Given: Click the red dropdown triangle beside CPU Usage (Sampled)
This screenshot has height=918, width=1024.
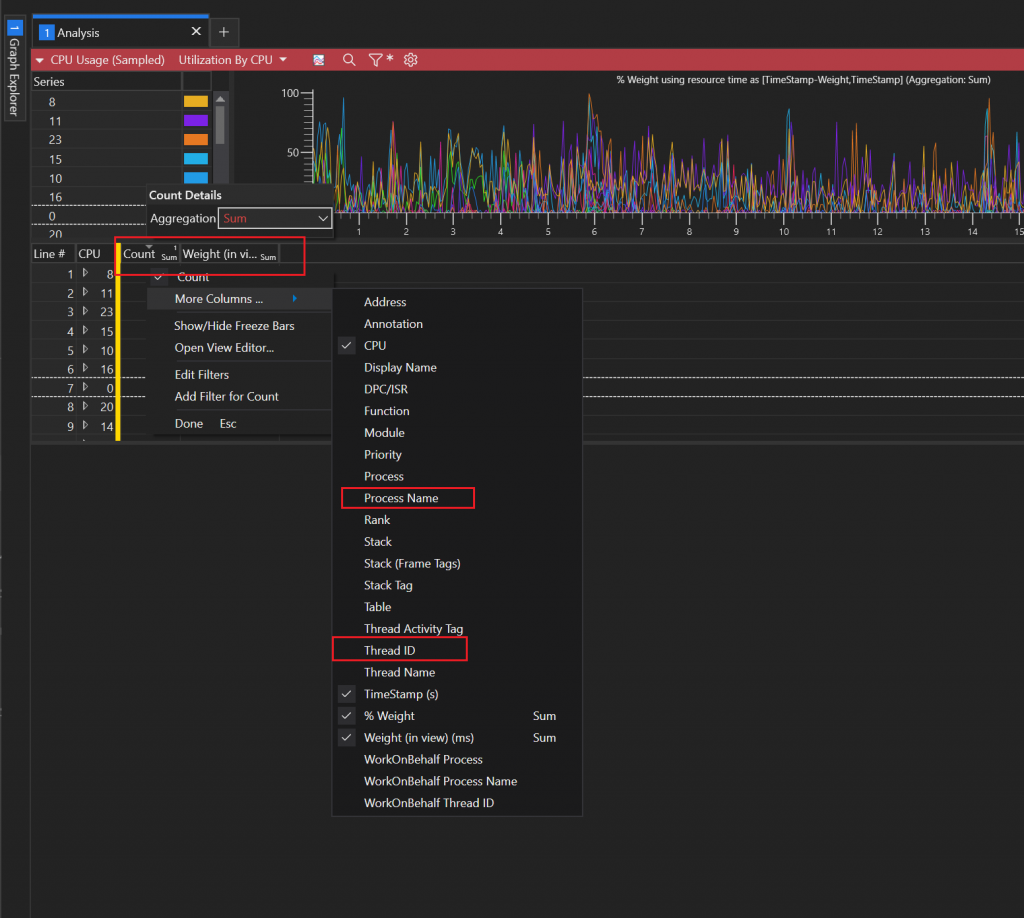Looking at the screenshot, I should pyautogui.click(x=41, y=59).
